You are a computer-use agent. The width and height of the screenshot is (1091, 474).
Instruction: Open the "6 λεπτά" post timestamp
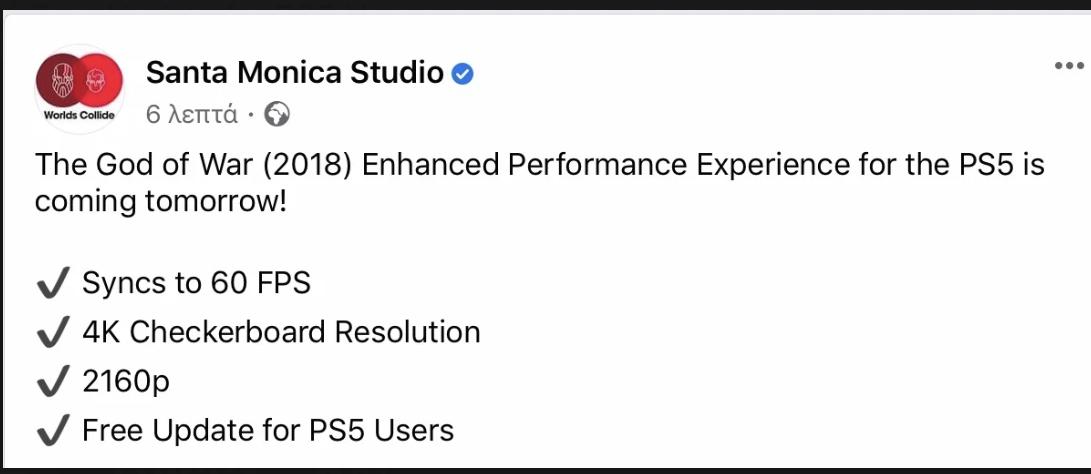pos(192,114)
